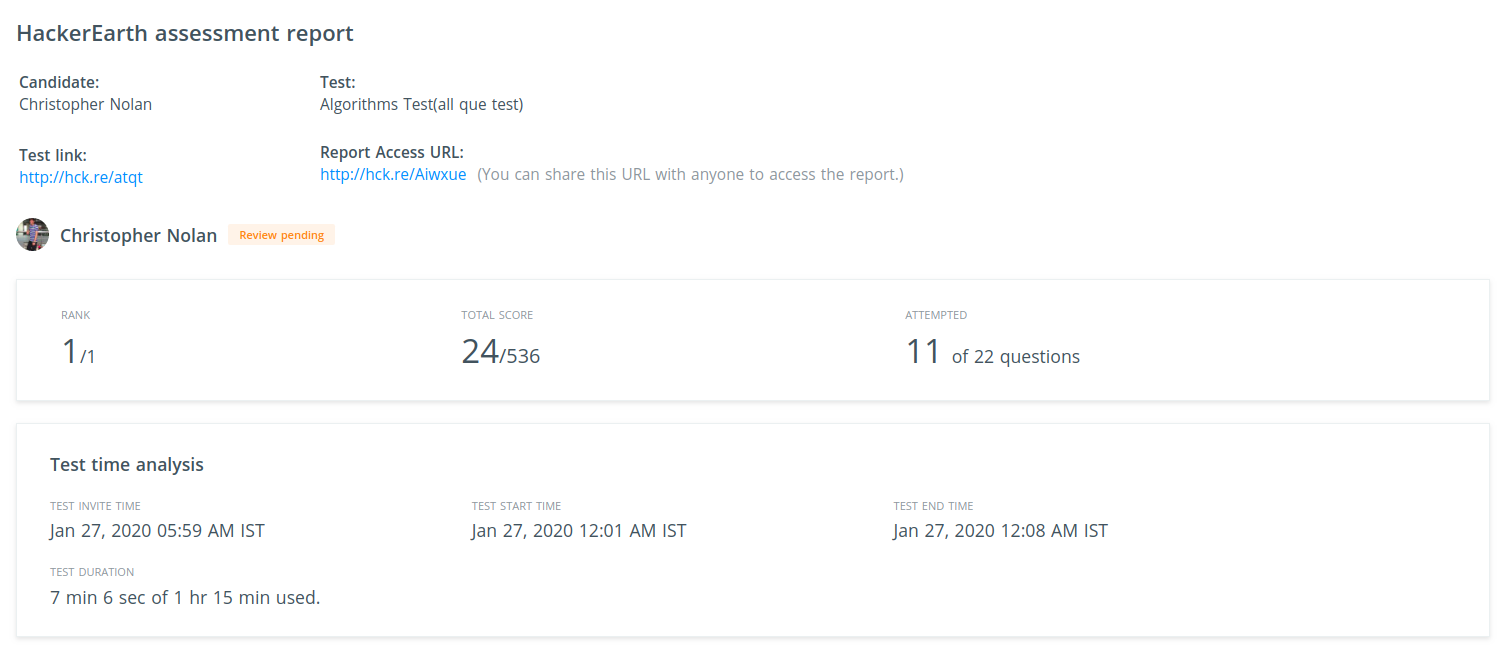This screenshot has width=1505, height=645.
Task: Click the Test link label
Action: point(53,155)
